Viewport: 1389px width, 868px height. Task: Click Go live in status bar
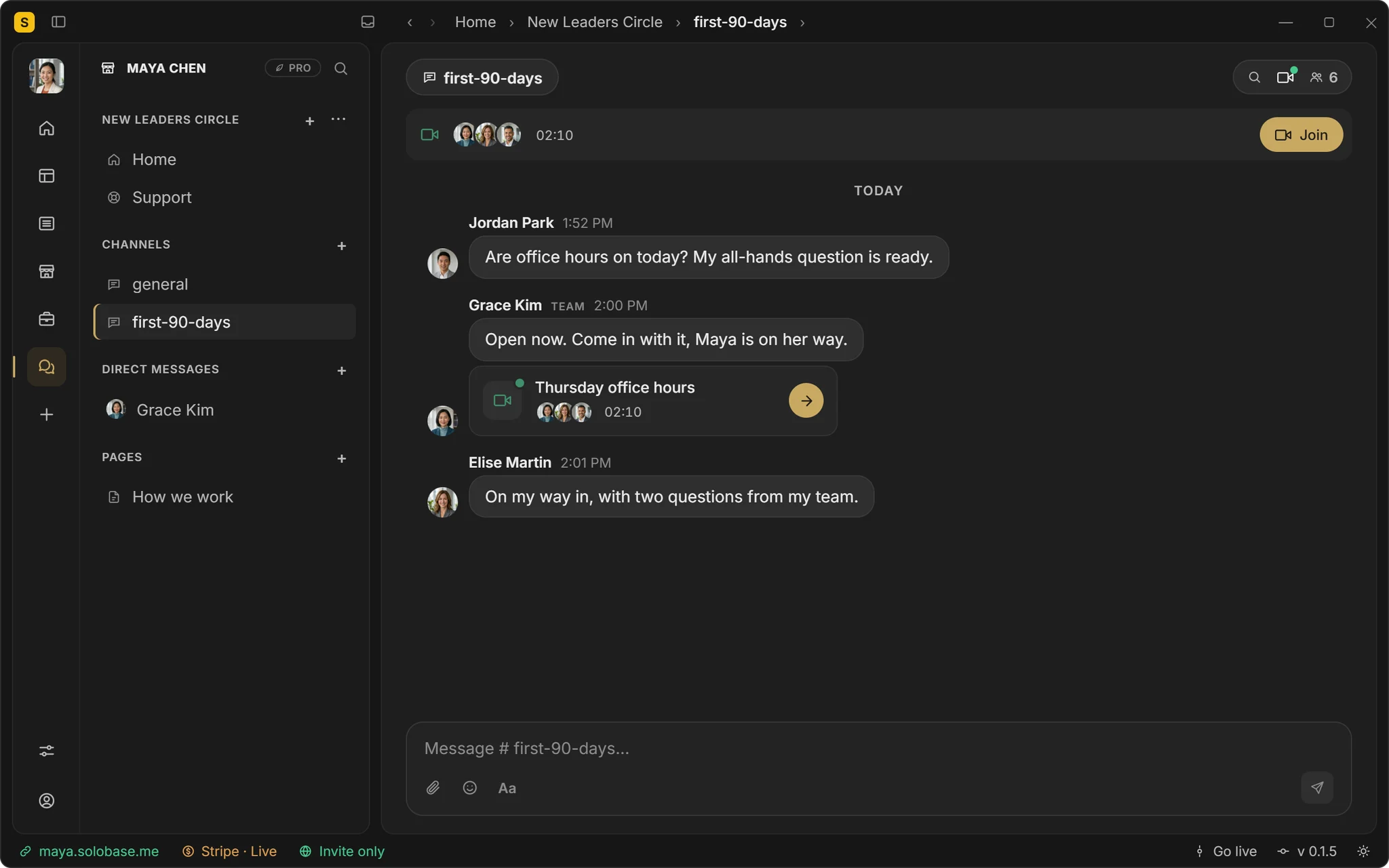pyautogui.click(x=1226, y=851)
